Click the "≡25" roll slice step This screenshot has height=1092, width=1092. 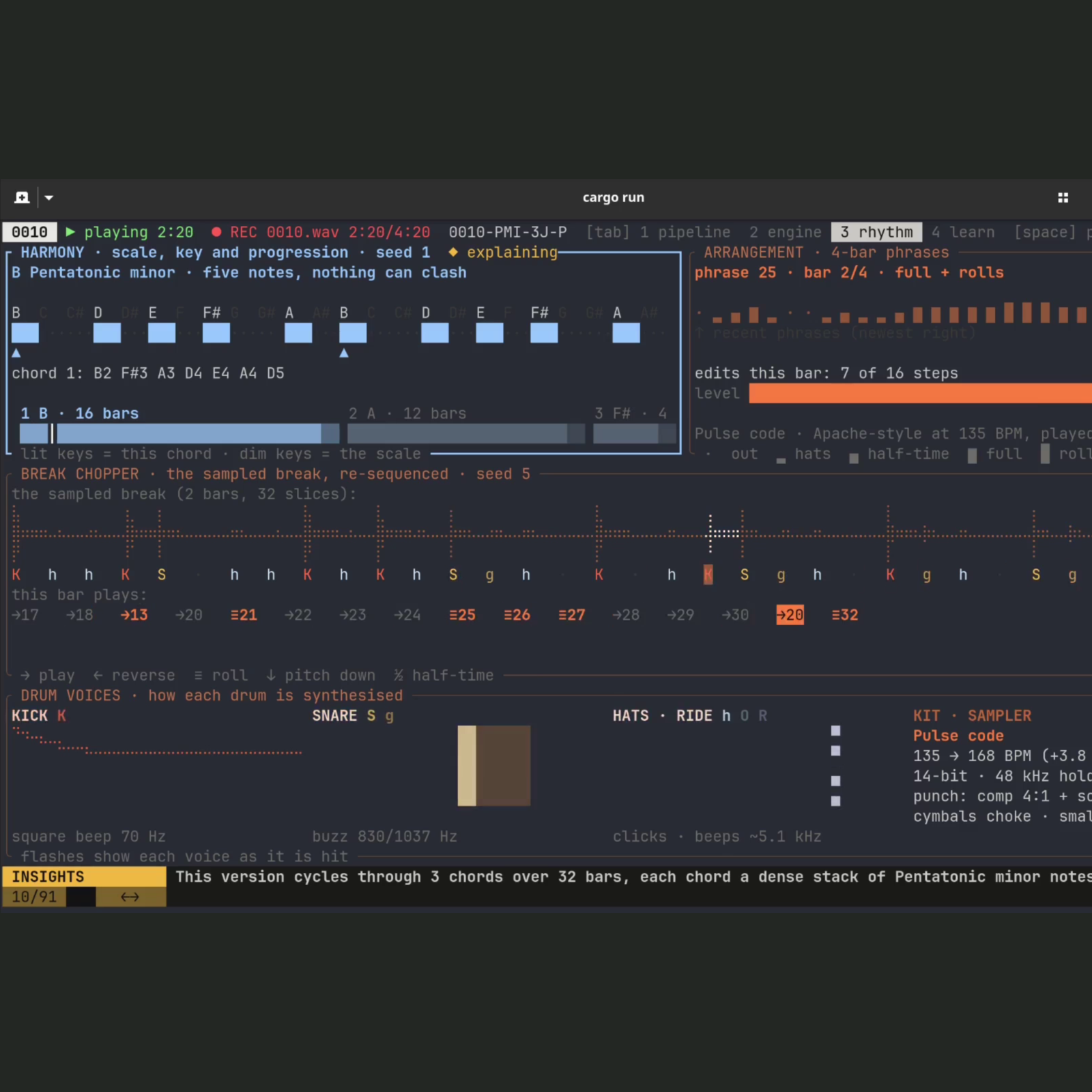click(x=462, y=615)
